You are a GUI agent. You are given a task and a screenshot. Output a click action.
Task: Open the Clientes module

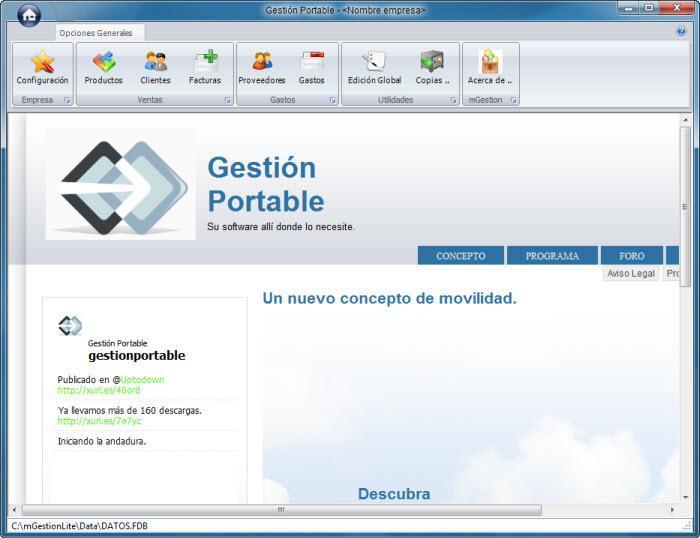coord(155,67)
